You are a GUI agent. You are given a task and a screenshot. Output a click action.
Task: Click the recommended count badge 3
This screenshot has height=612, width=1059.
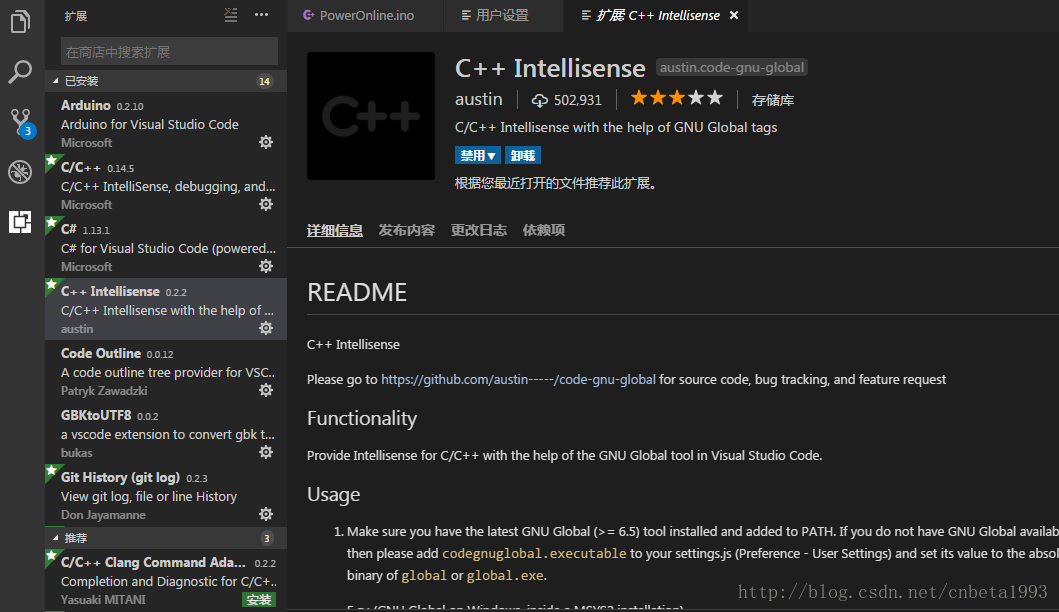267,538
